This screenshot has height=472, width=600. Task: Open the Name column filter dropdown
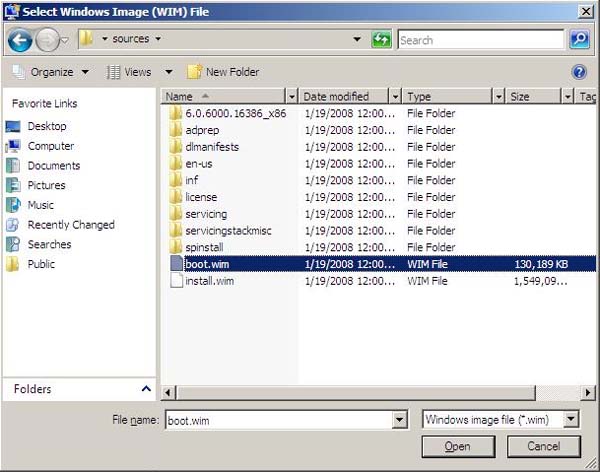pyautogui.click(x=292, y=96)
